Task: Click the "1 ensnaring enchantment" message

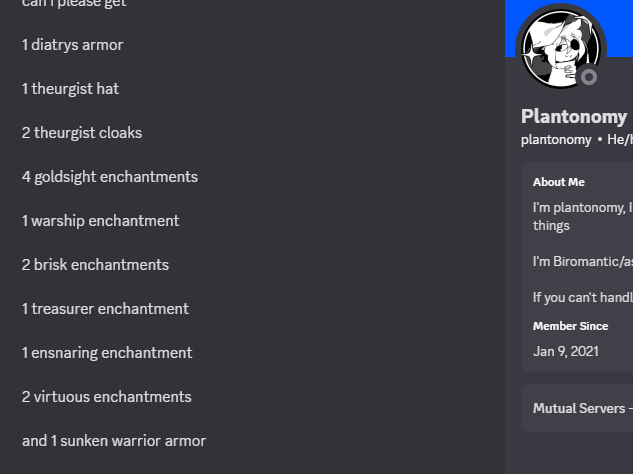Action: click(107, 353)
